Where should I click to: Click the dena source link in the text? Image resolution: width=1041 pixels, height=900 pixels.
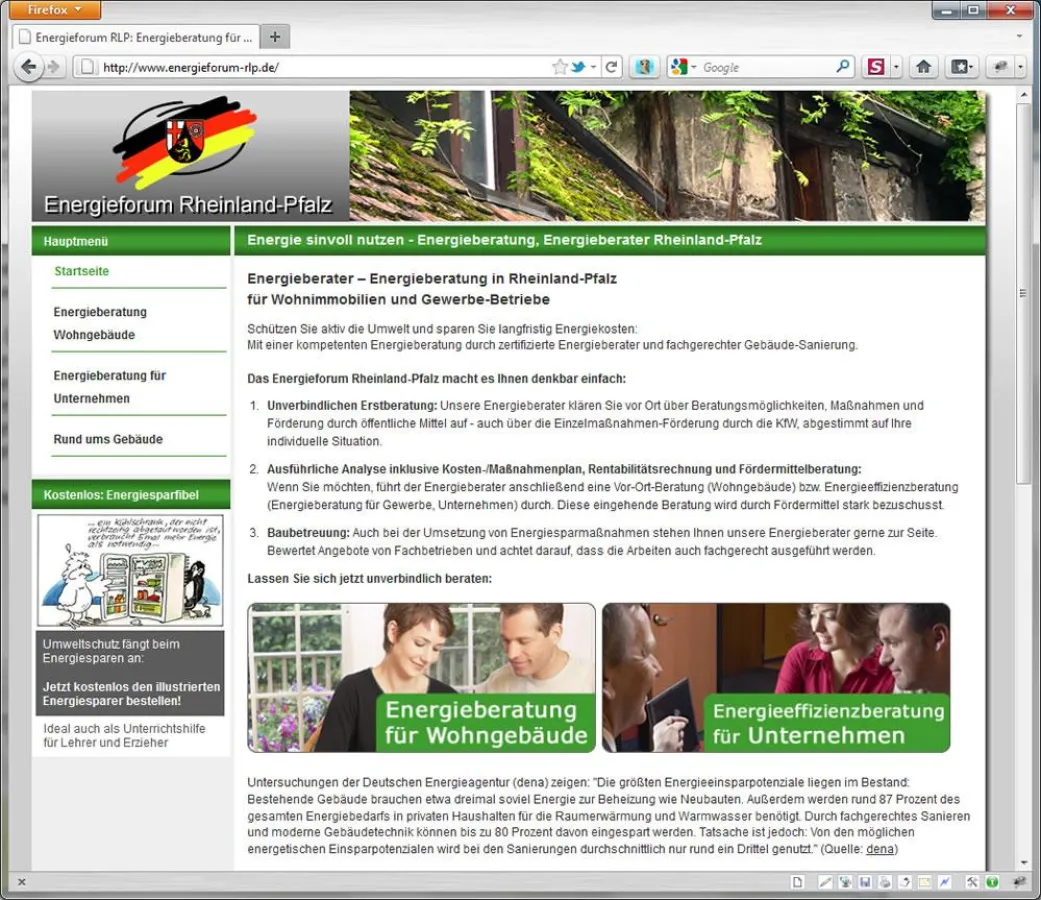pyautogui.click(x=882, y=849)
